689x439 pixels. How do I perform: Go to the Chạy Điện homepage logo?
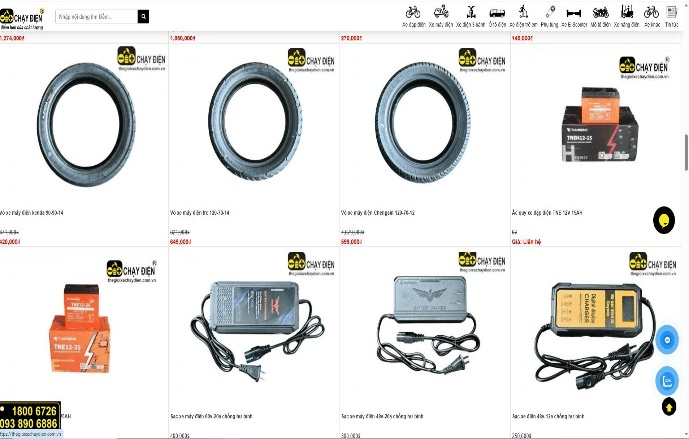click(x=22, y=18)
